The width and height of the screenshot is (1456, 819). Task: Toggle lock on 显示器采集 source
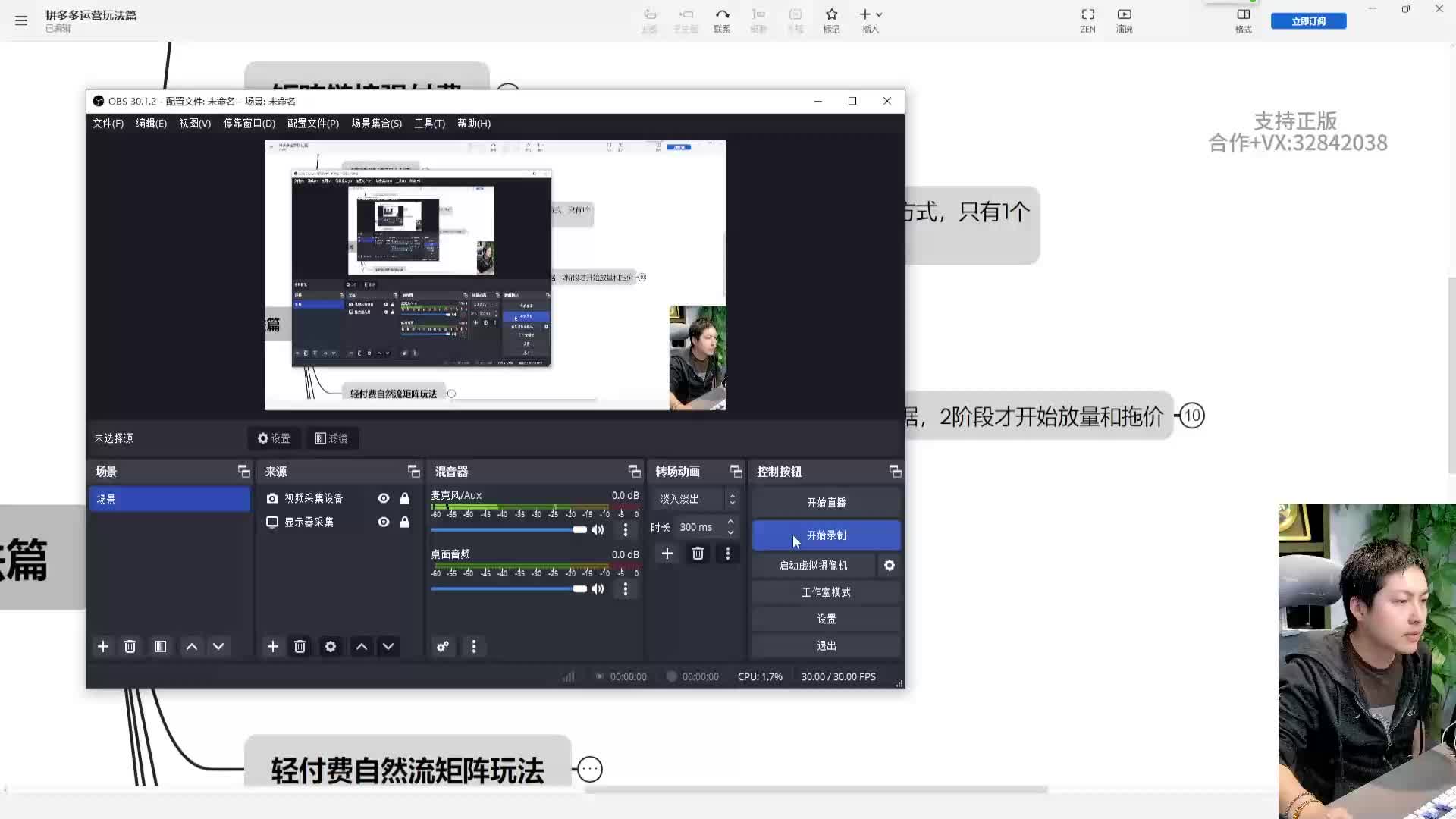[x=405, y=522]
